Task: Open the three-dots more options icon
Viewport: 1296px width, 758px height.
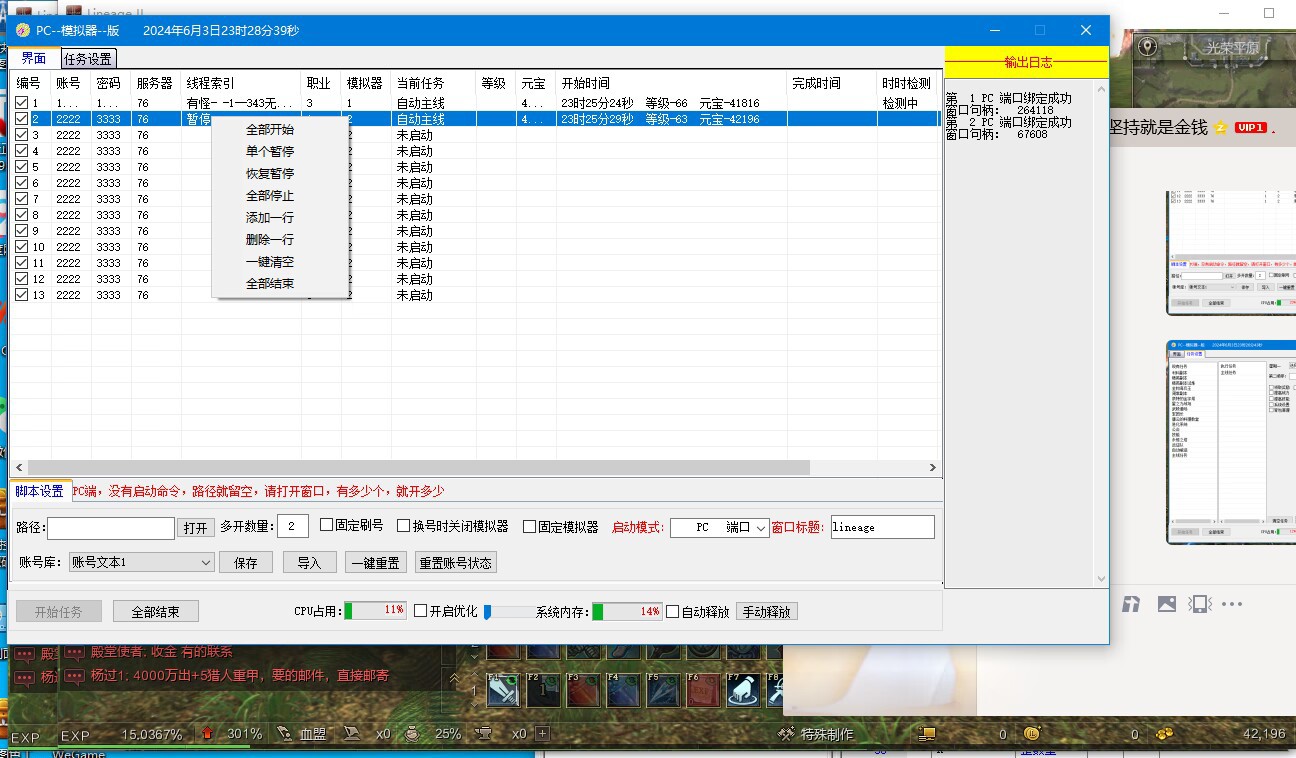Action: 1232,604
